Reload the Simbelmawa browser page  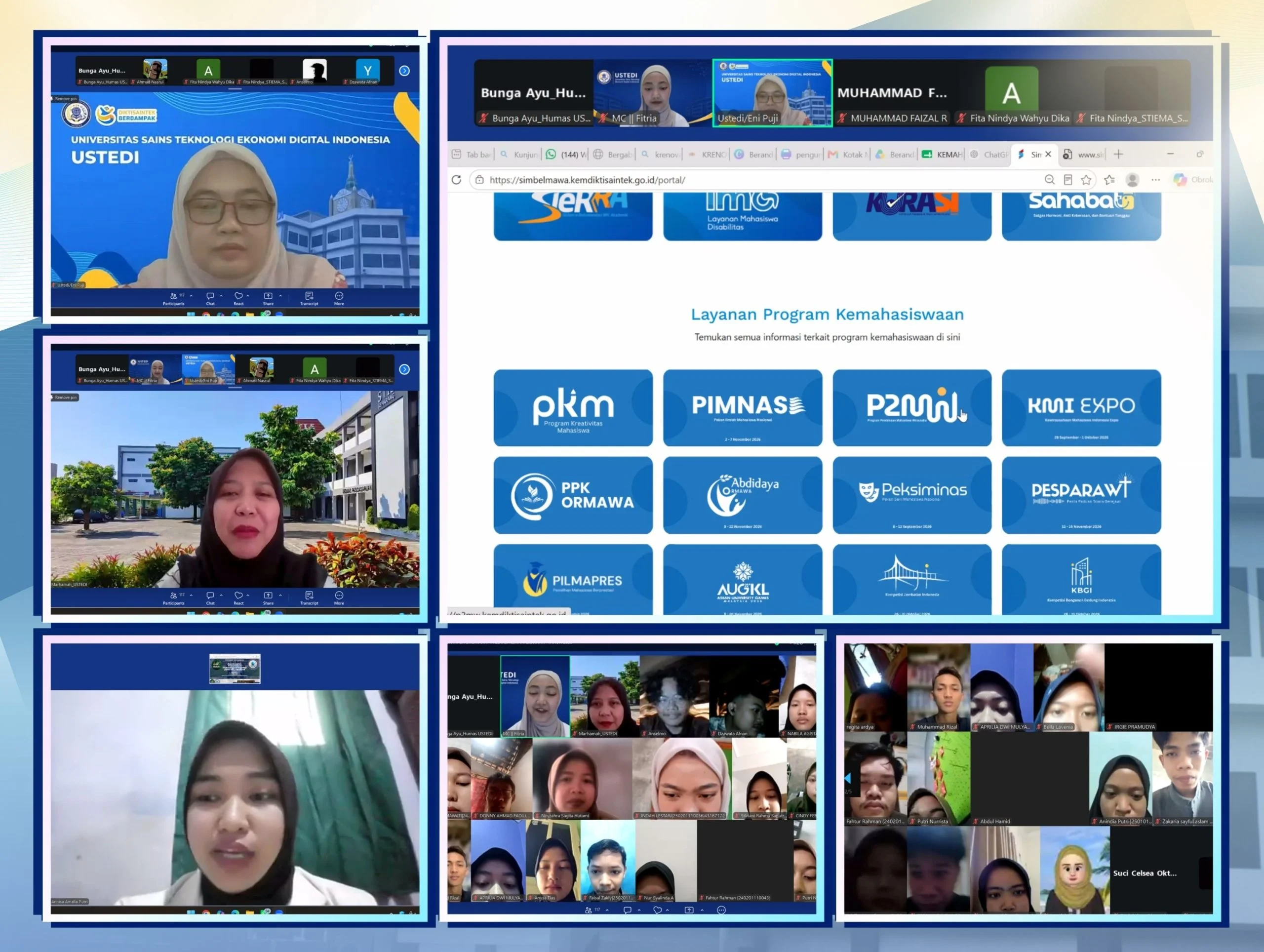coord(456,180)
